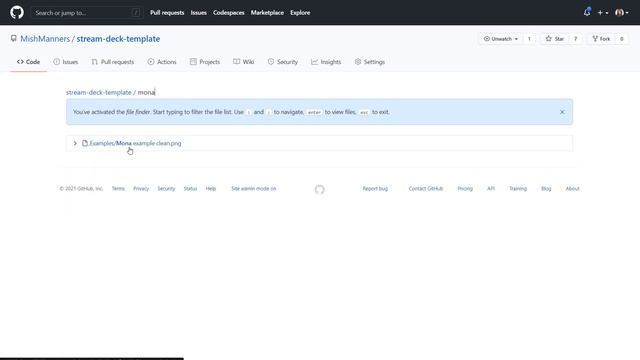Open footer Privacy link
Viewport: 640px width, 360px height.
[141, 189]
